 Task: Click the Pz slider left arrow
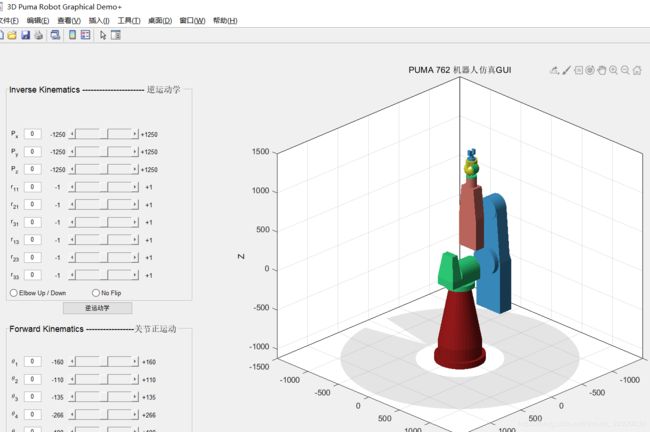pyautogui.click(x=72, y=169)
